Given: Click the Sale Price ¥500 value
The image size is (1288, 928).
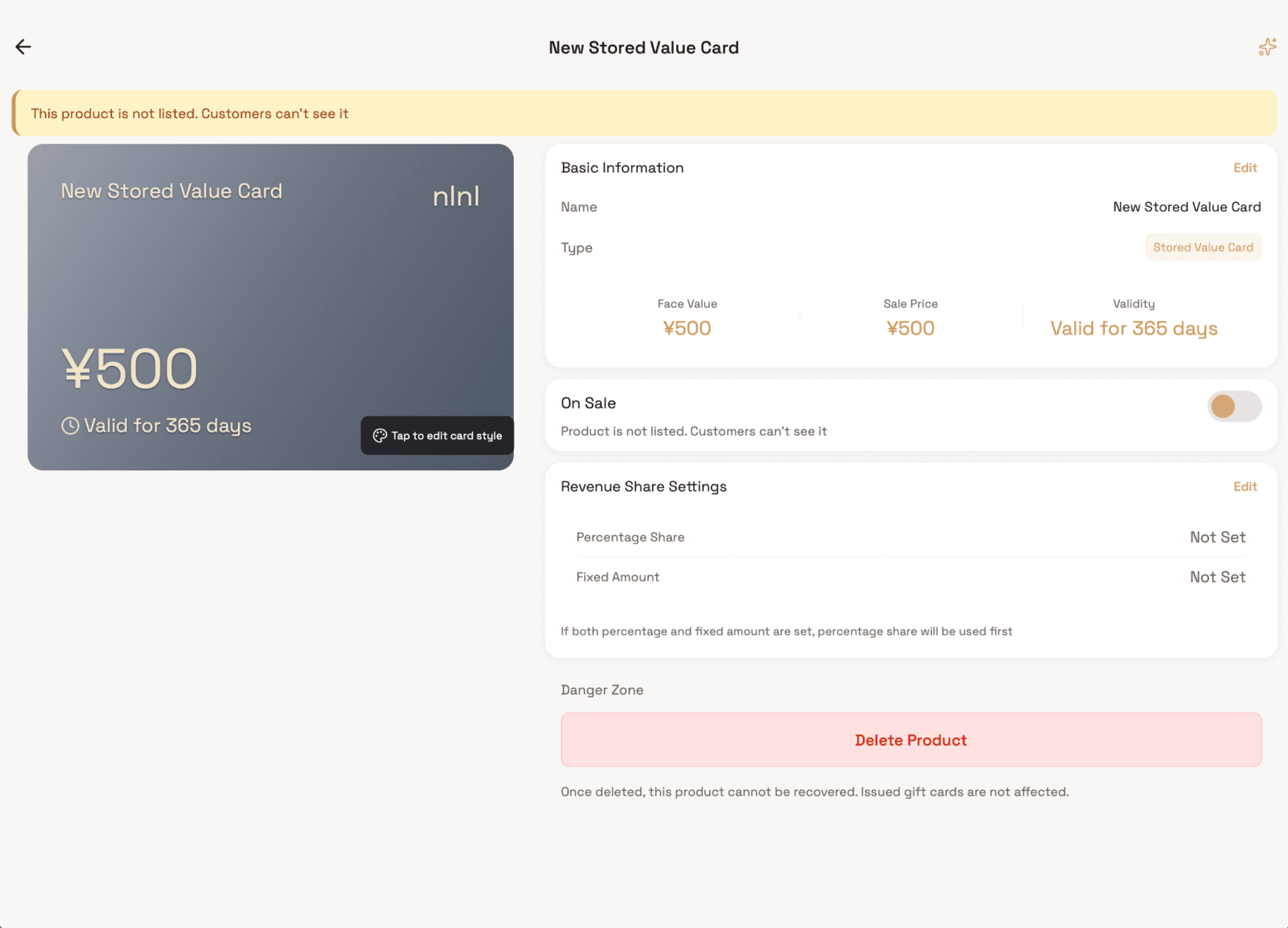Looking at the screenshot, I should pyautogui.click(x=910, y=328).
